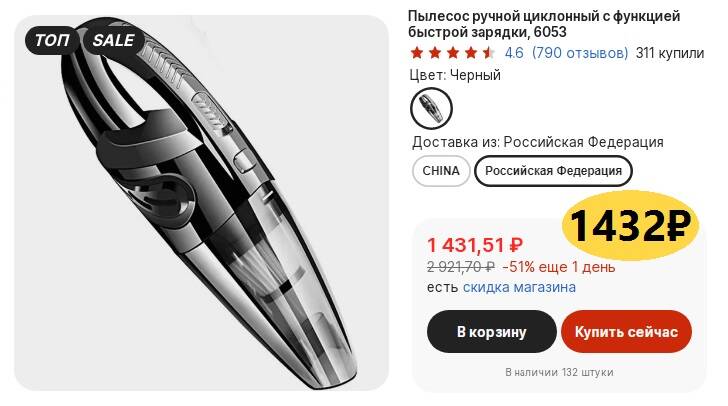Choose Российская Федерация shipping option

(x=553, y=171)
